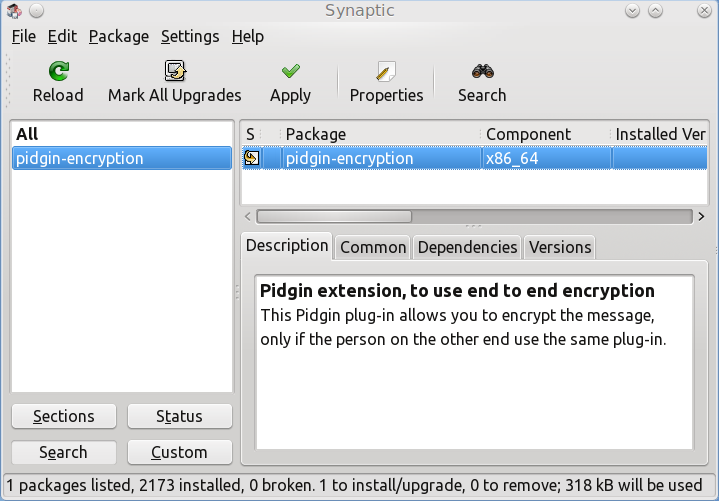Switch to the Description tab

click(x=287, y=246)
